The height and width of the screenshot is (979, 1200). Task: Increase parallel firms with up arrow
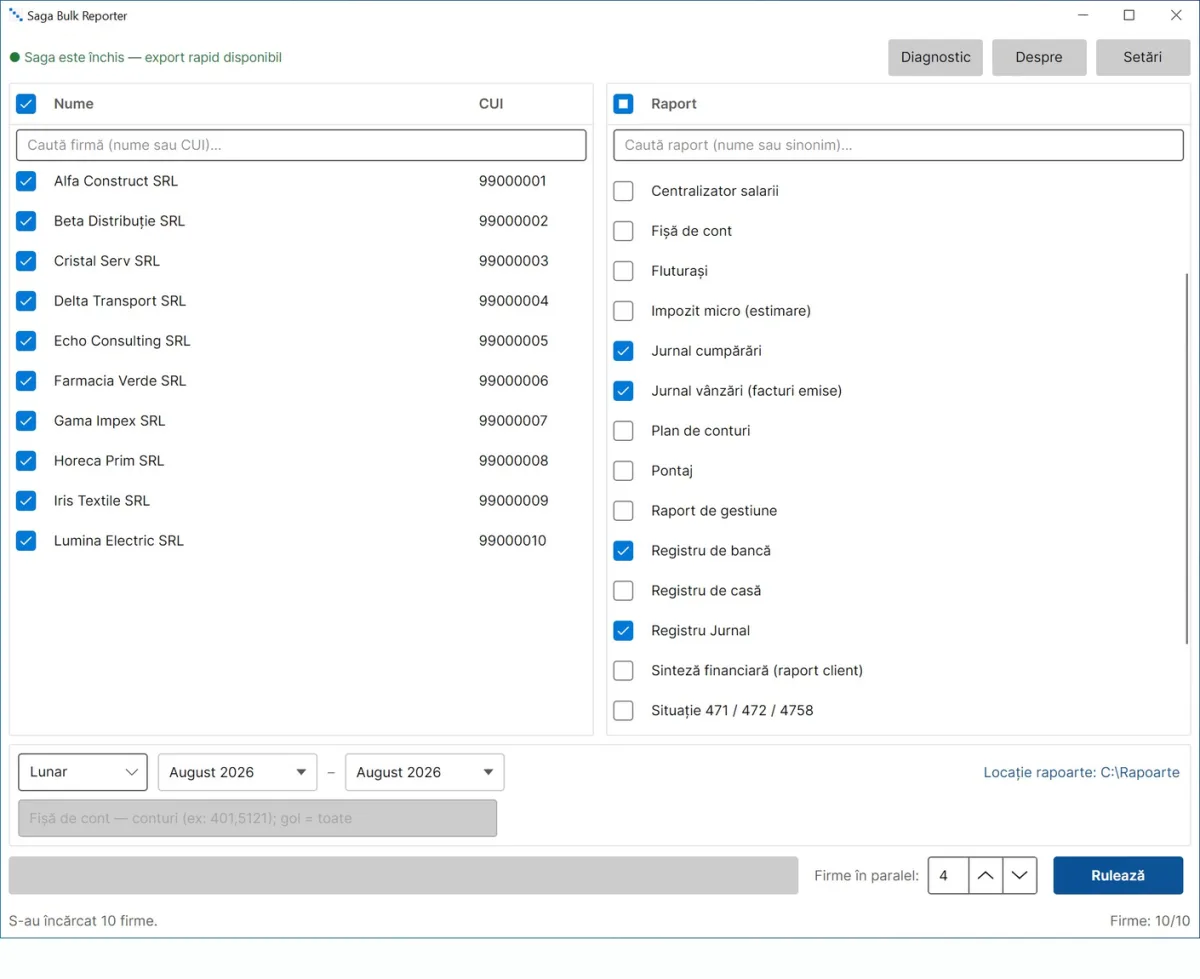point(985,875)
